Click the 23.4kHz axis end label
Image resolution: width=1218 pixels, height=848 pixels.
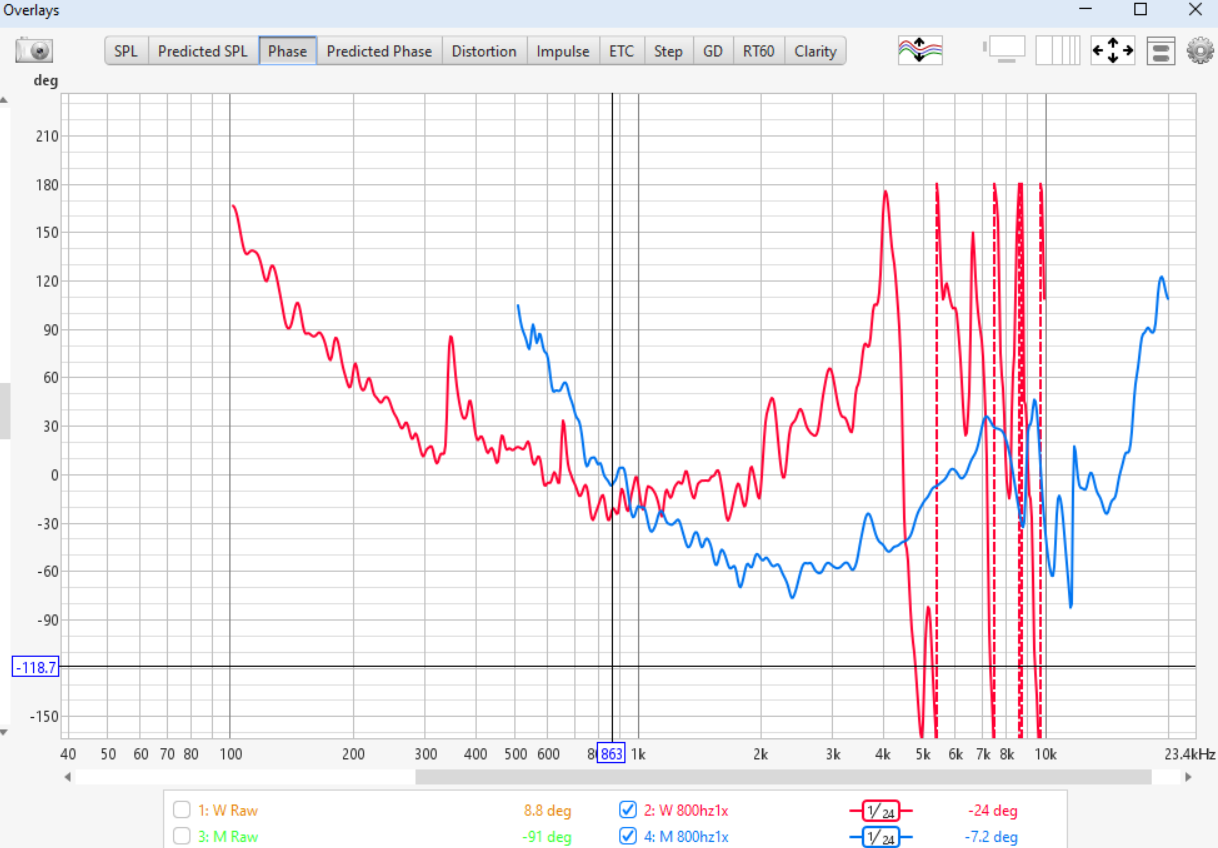pyautogui.click(x=1190, y=754)
